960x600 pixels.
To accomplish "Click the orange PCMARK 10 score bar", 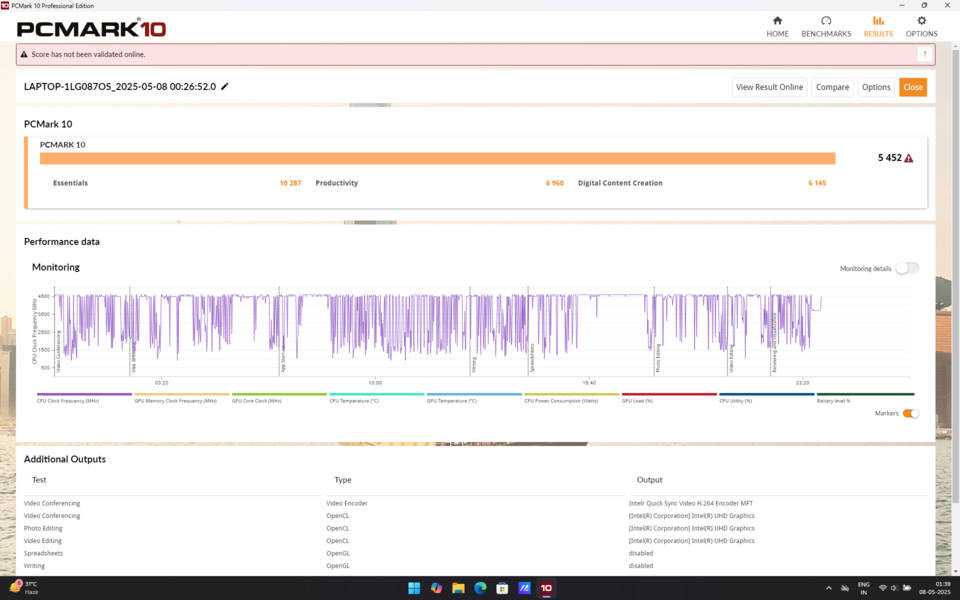I will 437,159.
